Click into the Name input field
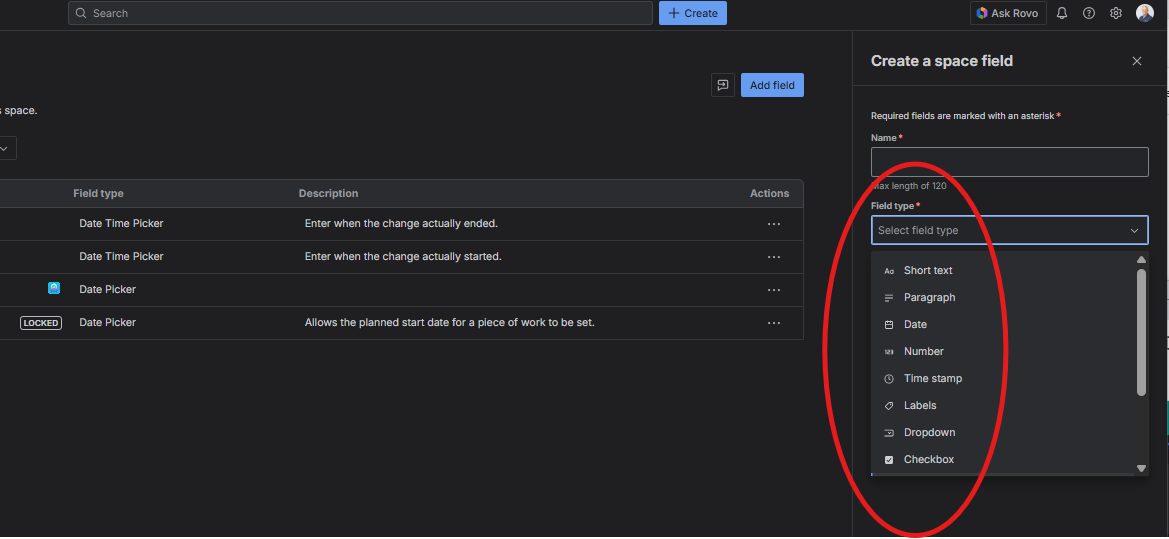Screen dimensions: 1169x539 coord(1009,162)
